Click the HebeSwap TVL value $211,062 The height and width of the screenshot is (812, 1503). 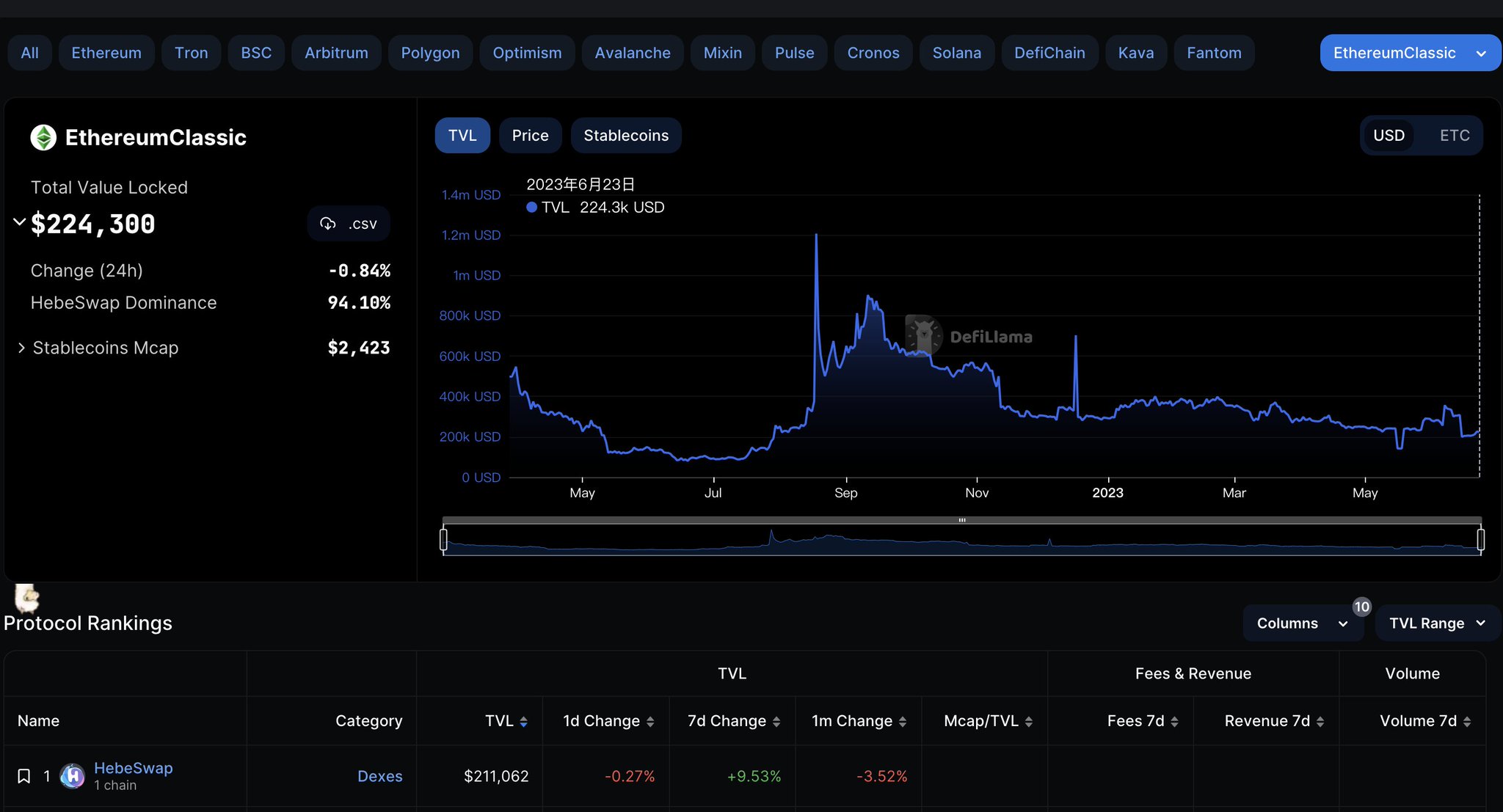(496, 776)
